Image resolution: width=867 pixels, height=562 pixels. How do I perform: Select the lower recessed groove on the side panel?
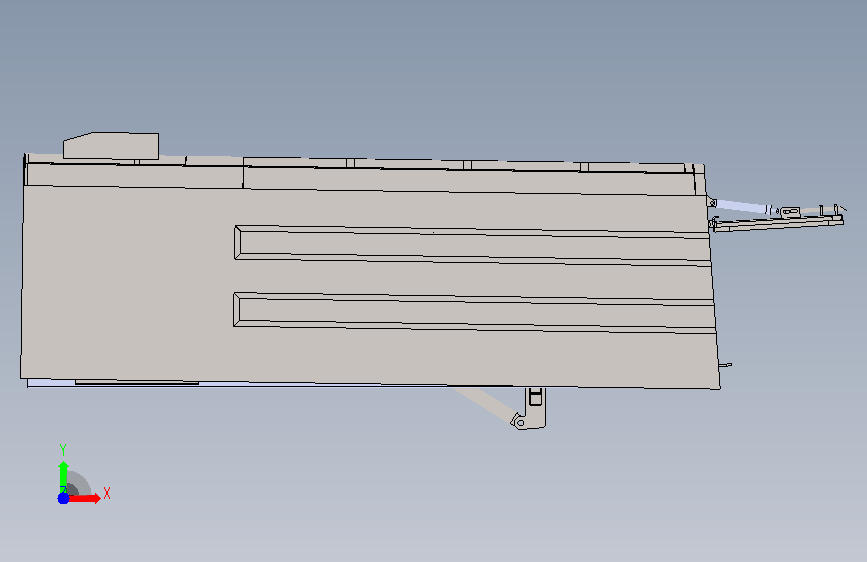point(475,313)
